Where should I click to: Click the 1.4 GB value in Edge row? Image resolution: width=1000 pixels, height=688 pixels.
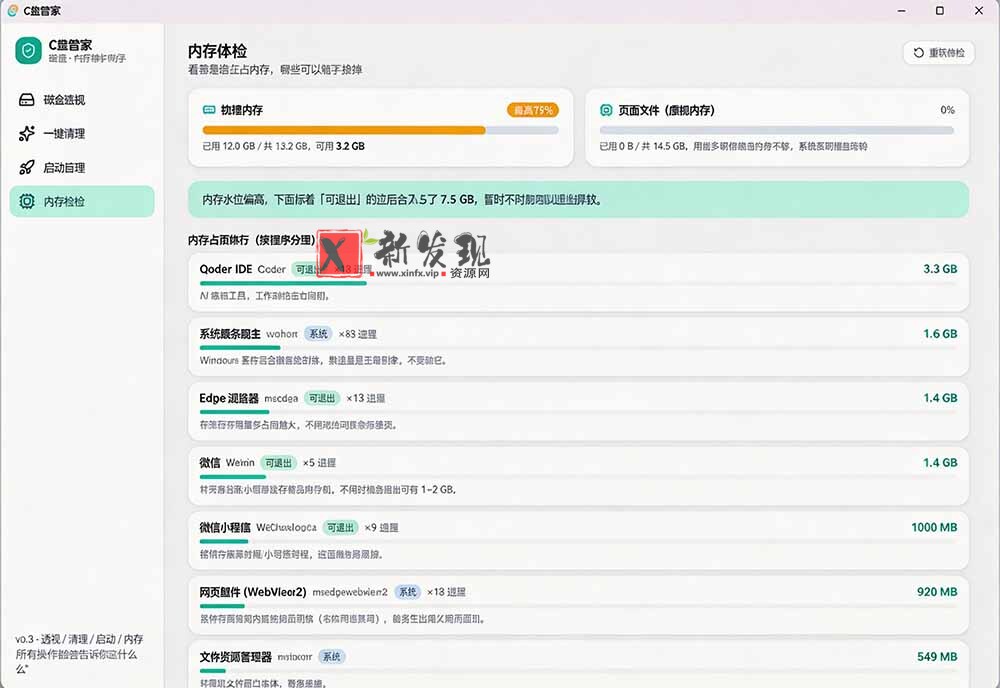(940, 398)
